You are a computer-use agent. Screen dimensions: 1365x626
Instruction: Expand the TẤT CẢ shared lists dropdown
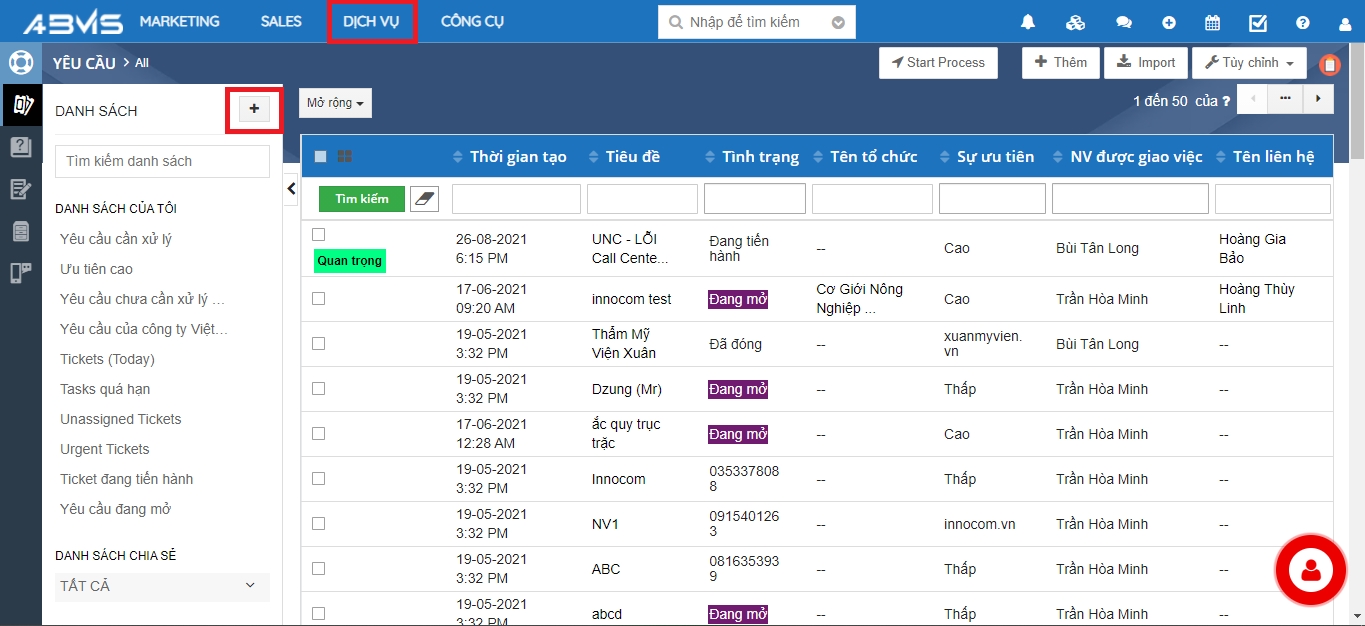point(162,586)
